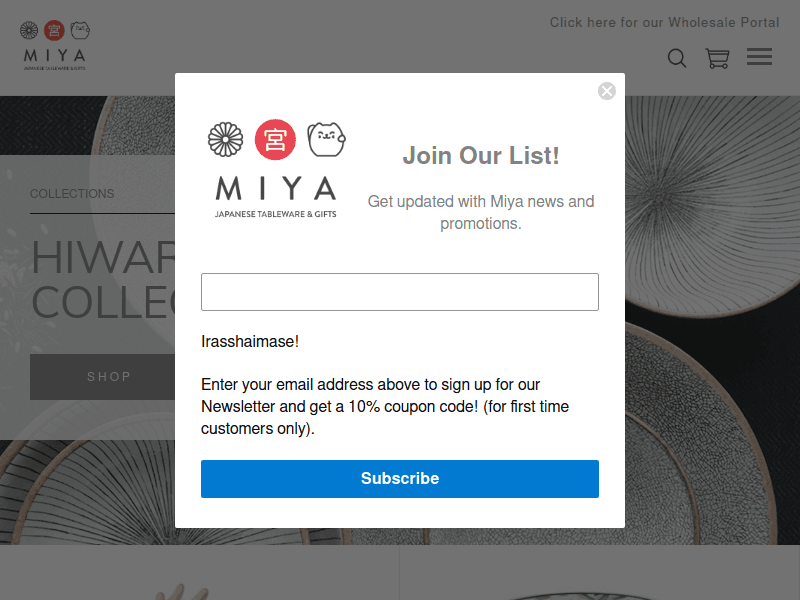This screenshot has height=600, width=800.
Task: Click the MIYA wordmark text in the popup
Action: tap(275, 189)
